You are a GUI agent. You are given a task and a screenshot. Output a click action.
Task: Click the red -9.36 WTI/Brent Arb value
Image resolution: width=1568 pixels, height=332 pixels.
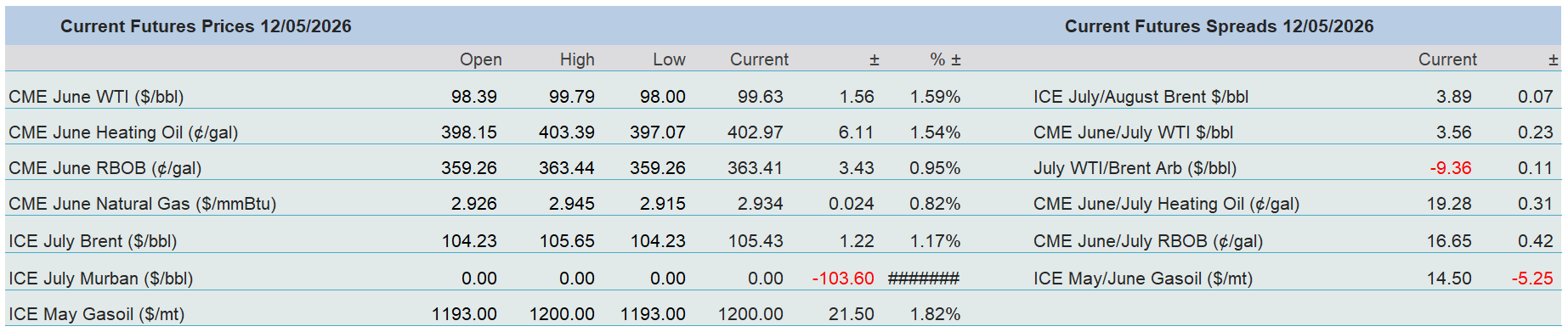(1450, 168)
